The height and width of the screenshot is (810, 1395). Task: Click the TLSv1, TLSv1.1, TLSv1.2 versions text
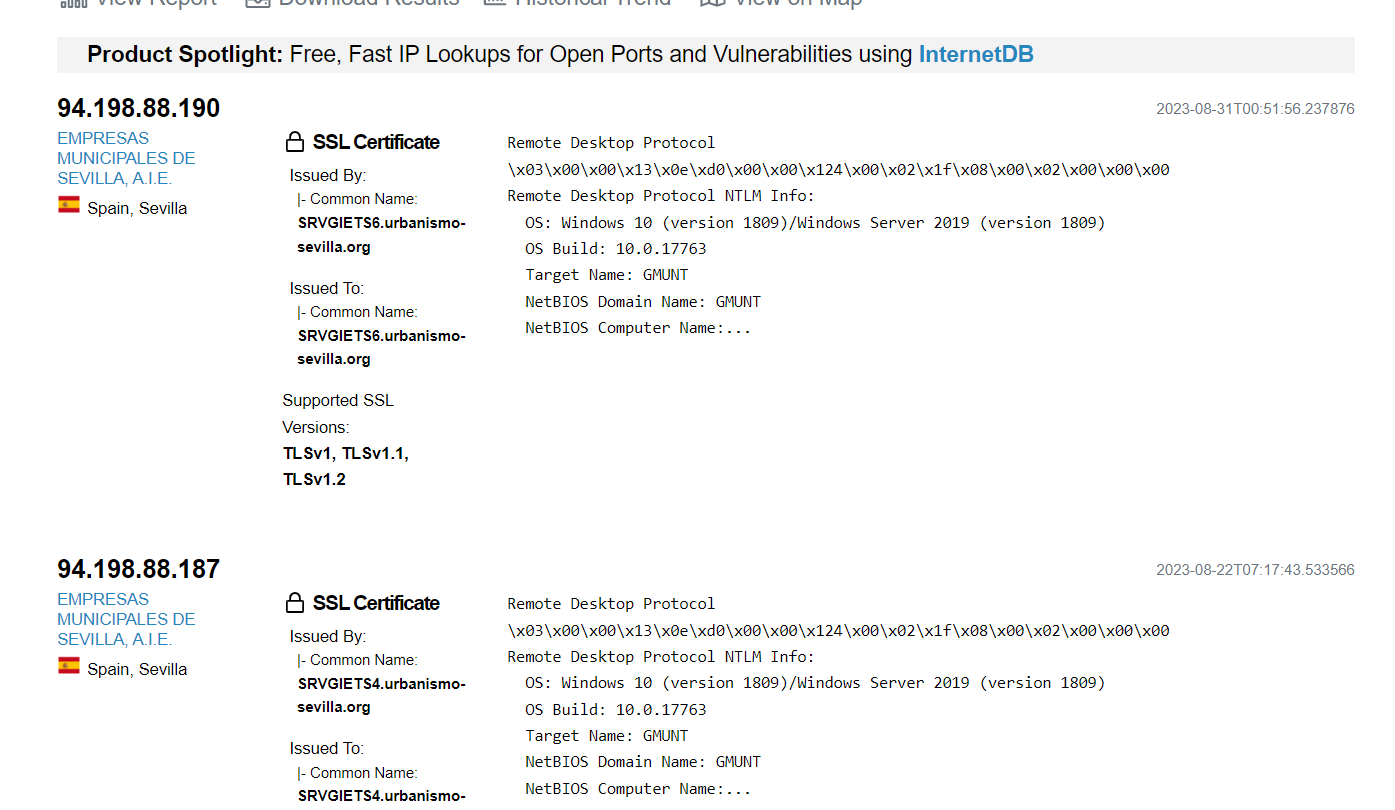click(346, 466)
